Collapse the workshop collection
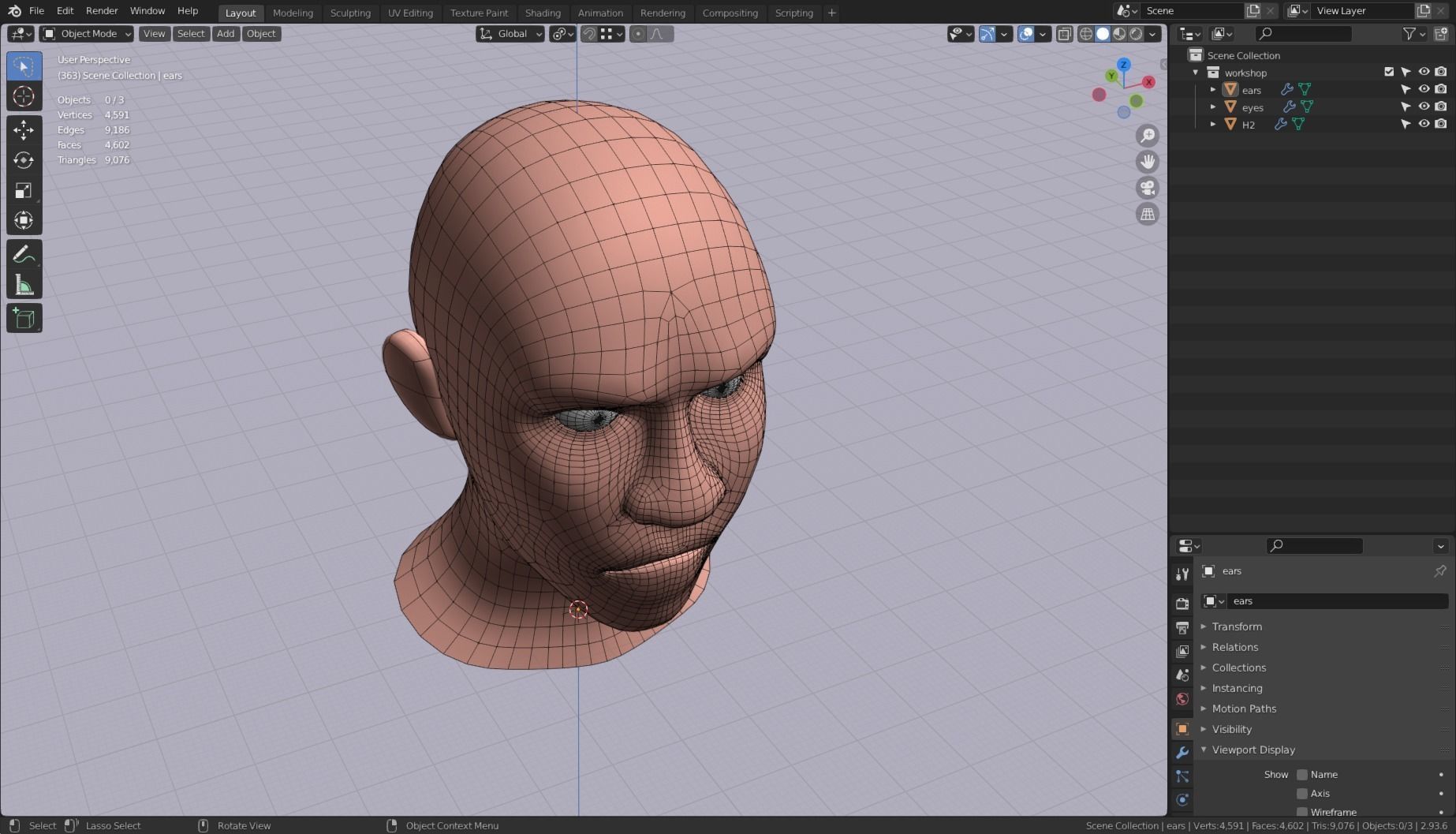 (x=1196, y=72)
